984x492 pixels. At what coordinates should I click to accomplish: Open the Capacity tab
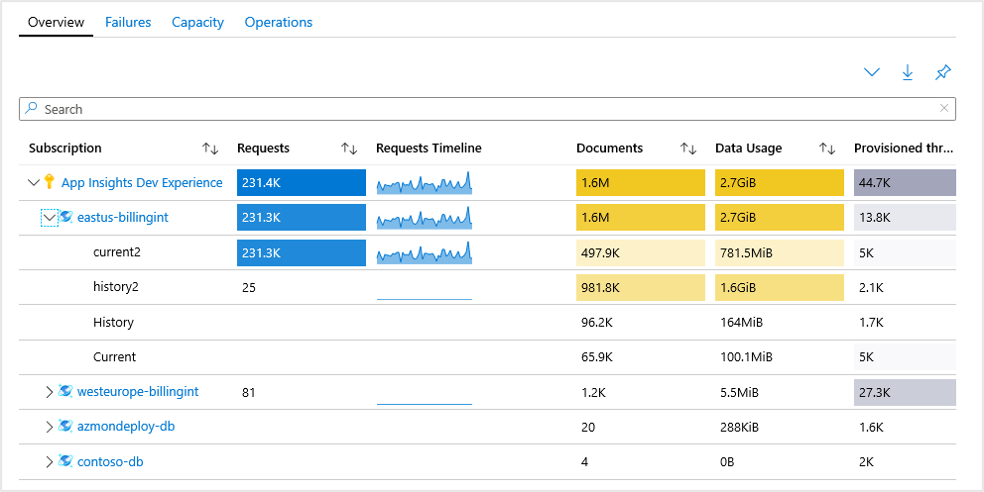point(197,22)
